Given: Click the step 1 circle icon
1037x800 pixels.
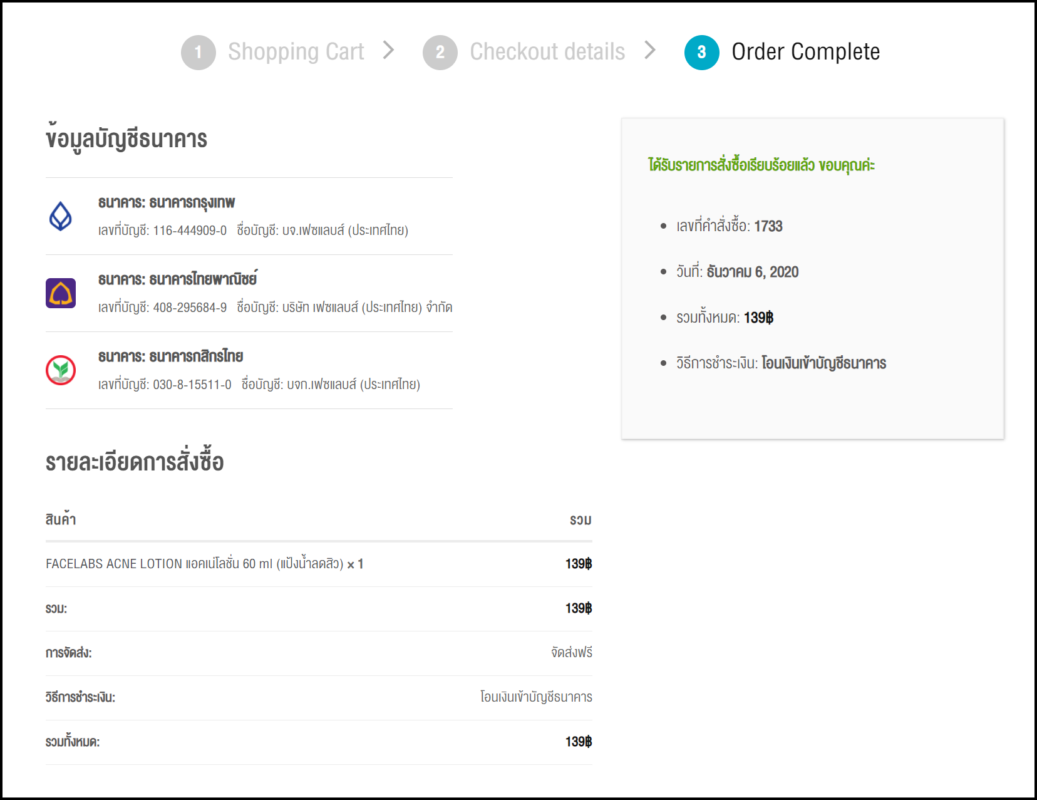Looking at the screenshot, I should tap(198, 53).
